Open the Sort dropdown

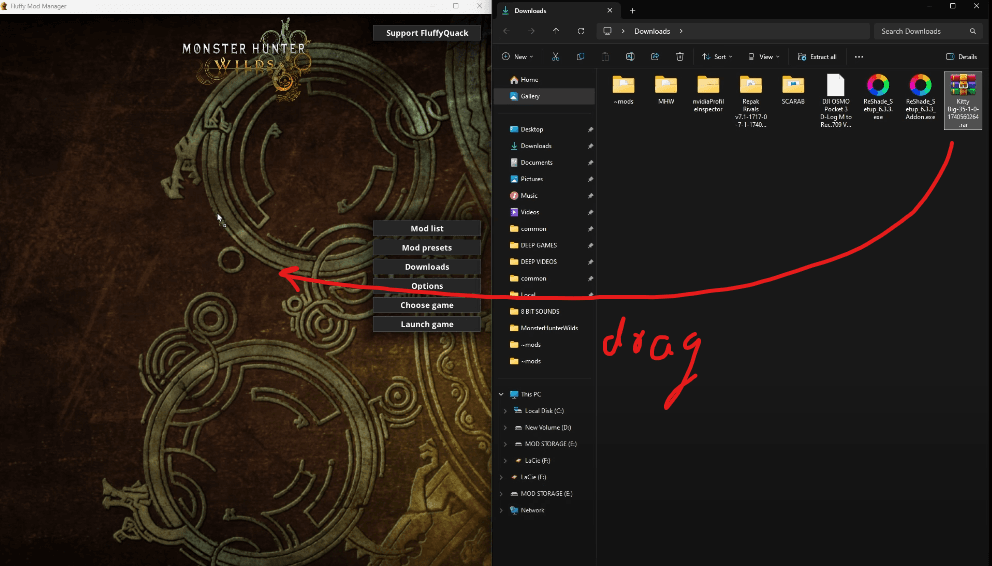click(717, 57)
